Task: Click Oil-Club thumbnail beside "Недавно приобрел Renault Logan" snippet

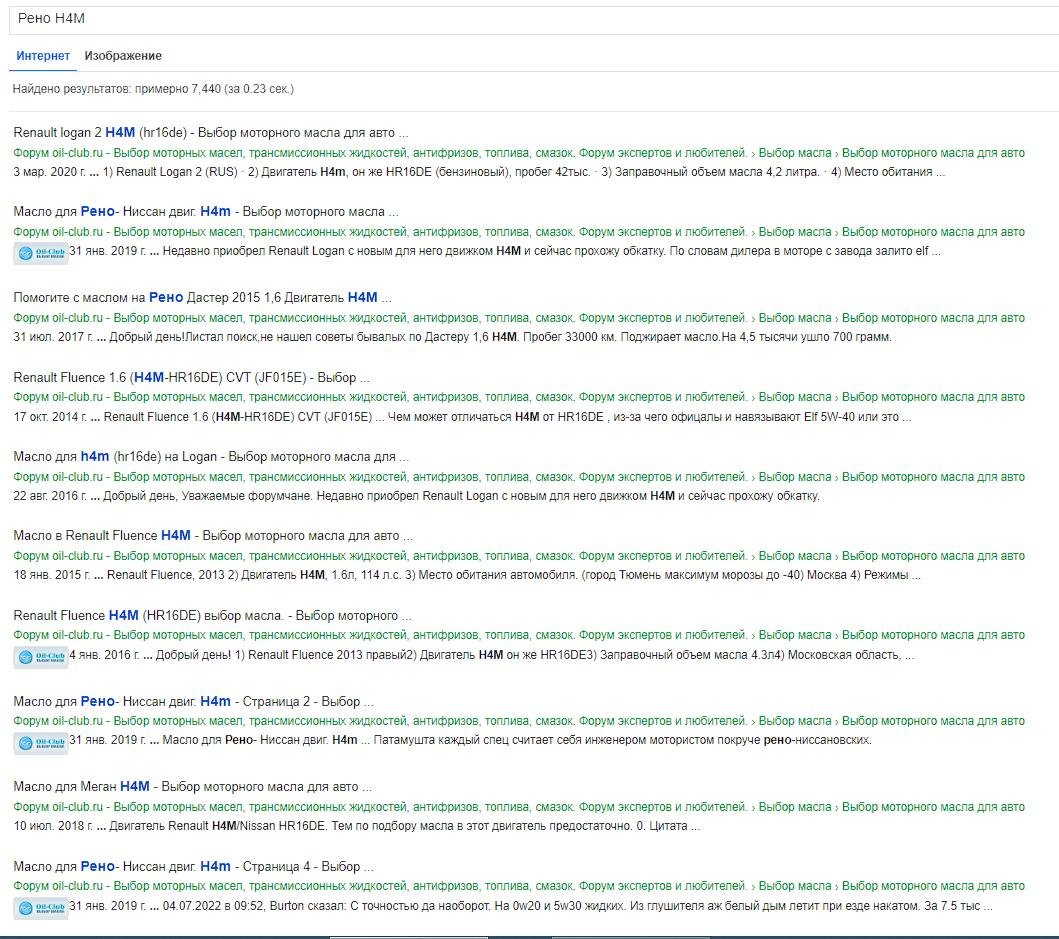Action: pyautogui.click(x=41, y=253)
